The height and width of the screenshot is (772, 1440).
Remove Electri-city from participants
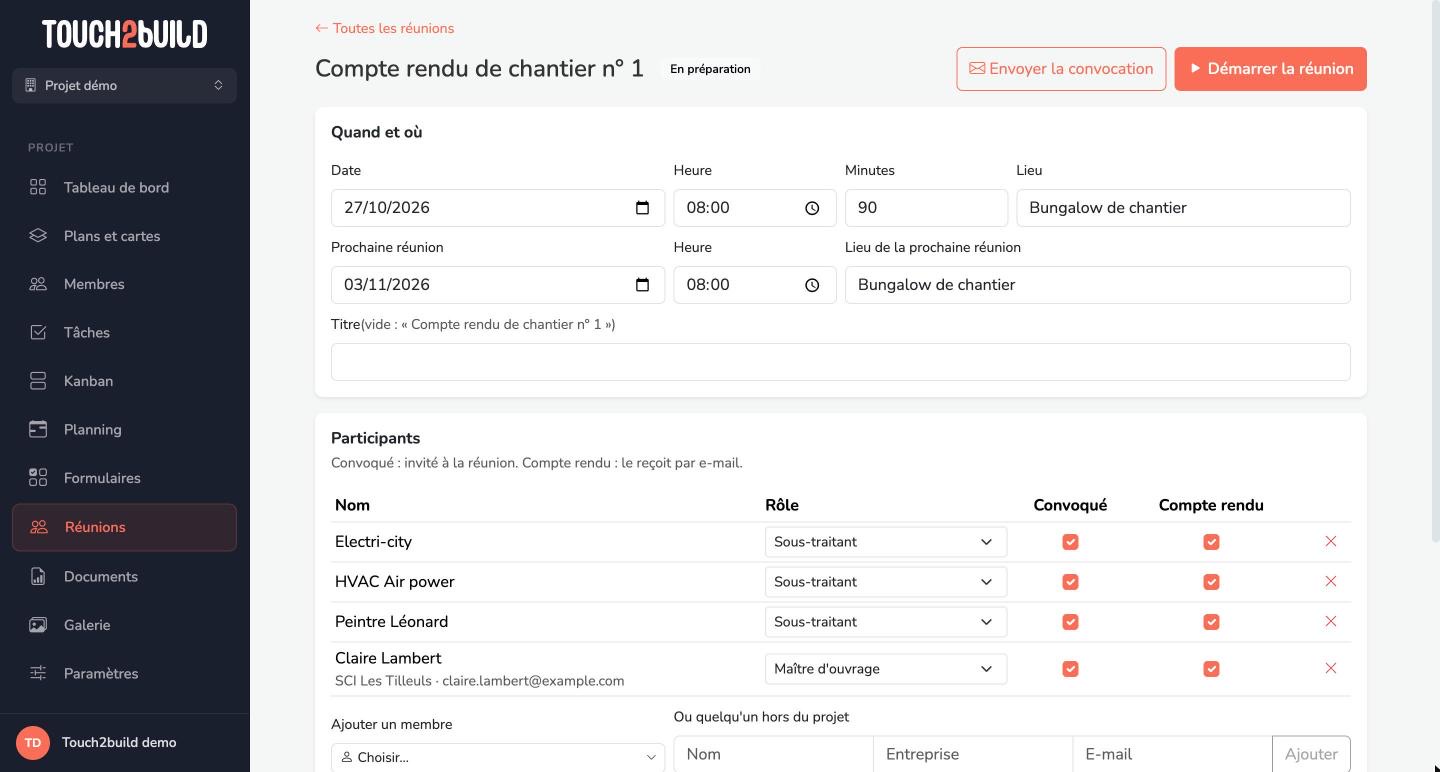click(1330, 541)
